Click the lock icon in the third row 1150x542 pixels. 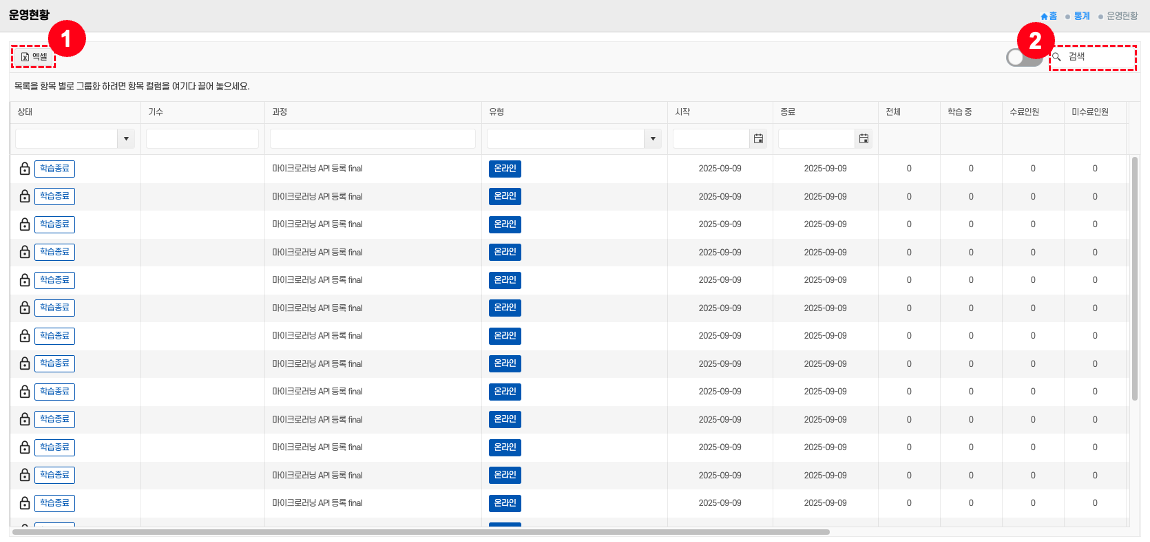pyautogui.click(x=25, y=224)
